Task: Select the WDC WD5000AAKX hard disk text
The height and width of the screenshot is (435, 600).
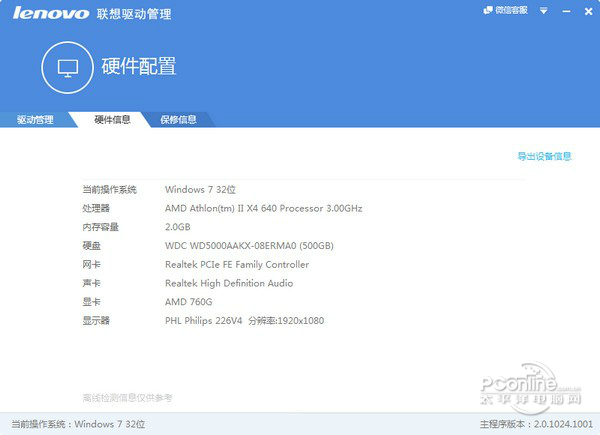Action: pyautogui.click(x=249, y=246)
